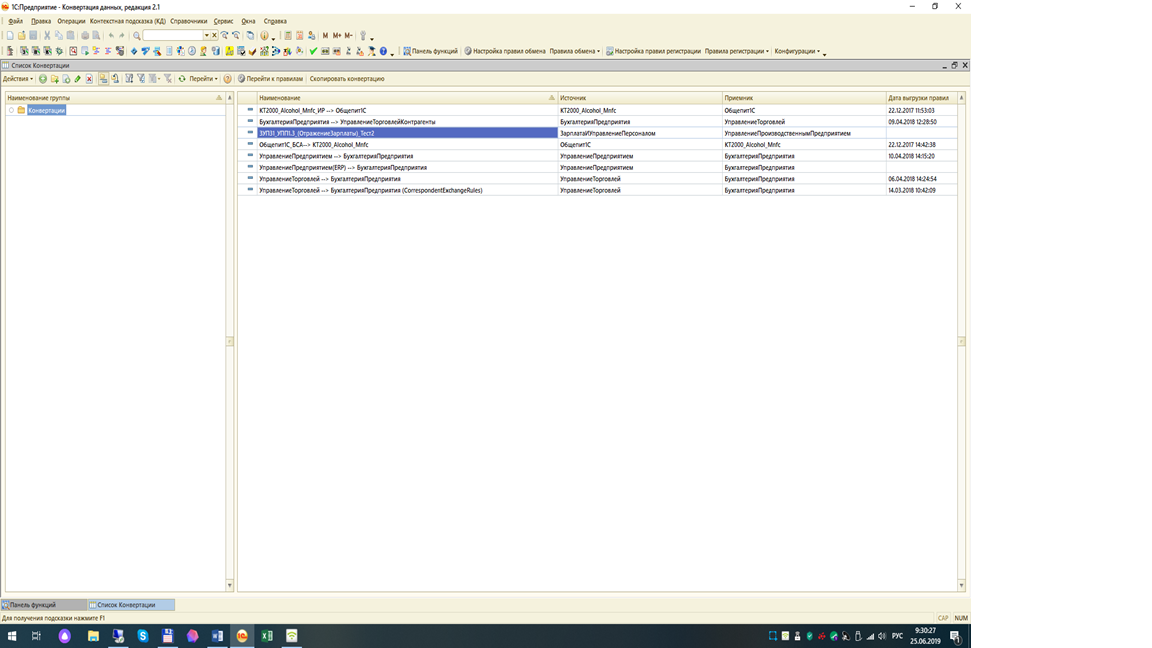
Task: Open the Файл menu
Action: click(x=15, y=21)
